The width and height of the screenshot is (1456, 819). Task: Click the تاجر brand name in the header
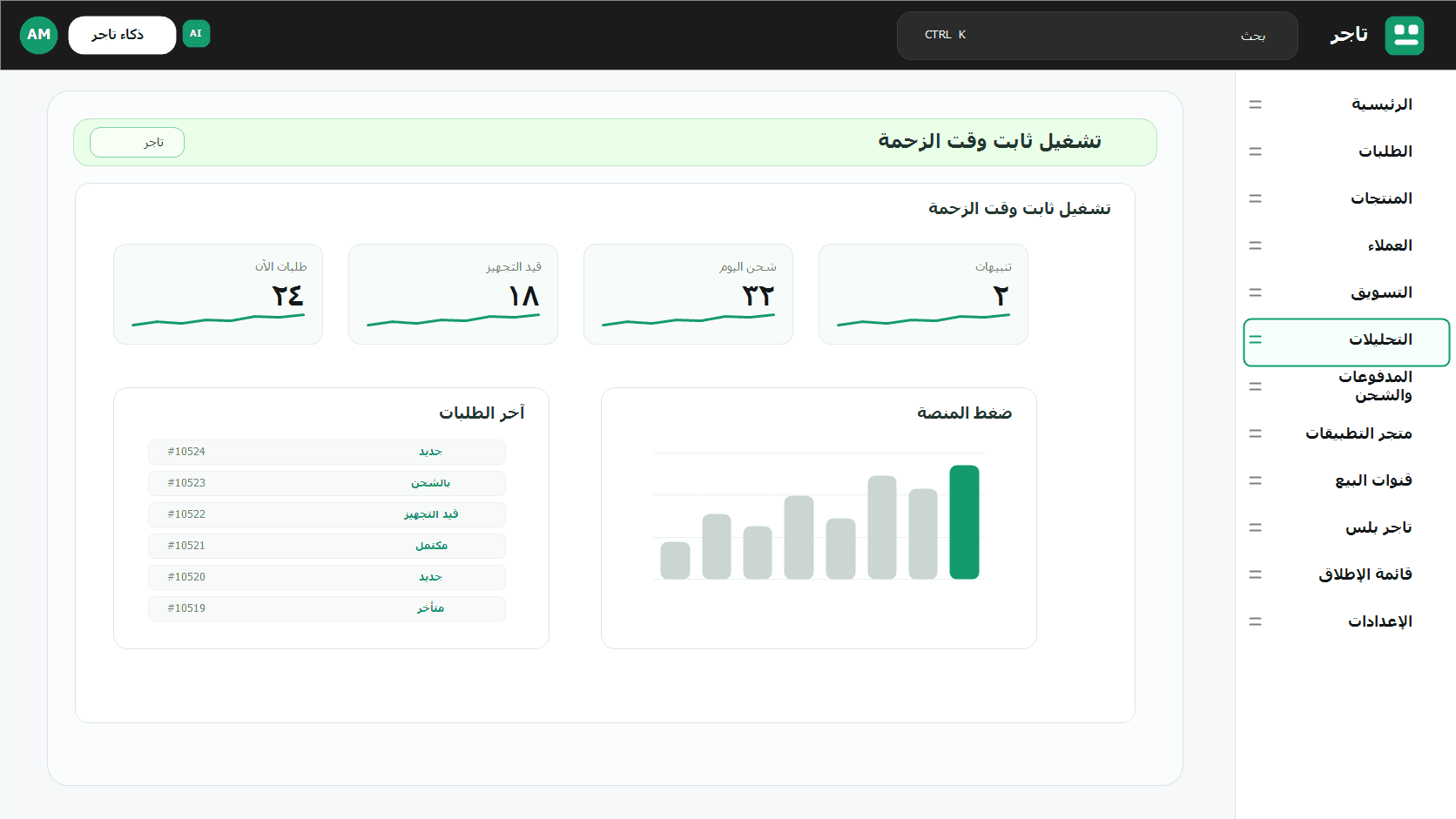(1349, 35)
